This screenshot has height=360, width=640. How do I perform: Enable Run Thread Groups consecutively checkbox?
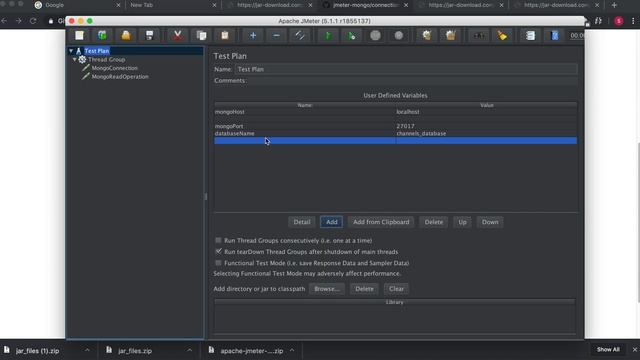(x=218, y=240)
